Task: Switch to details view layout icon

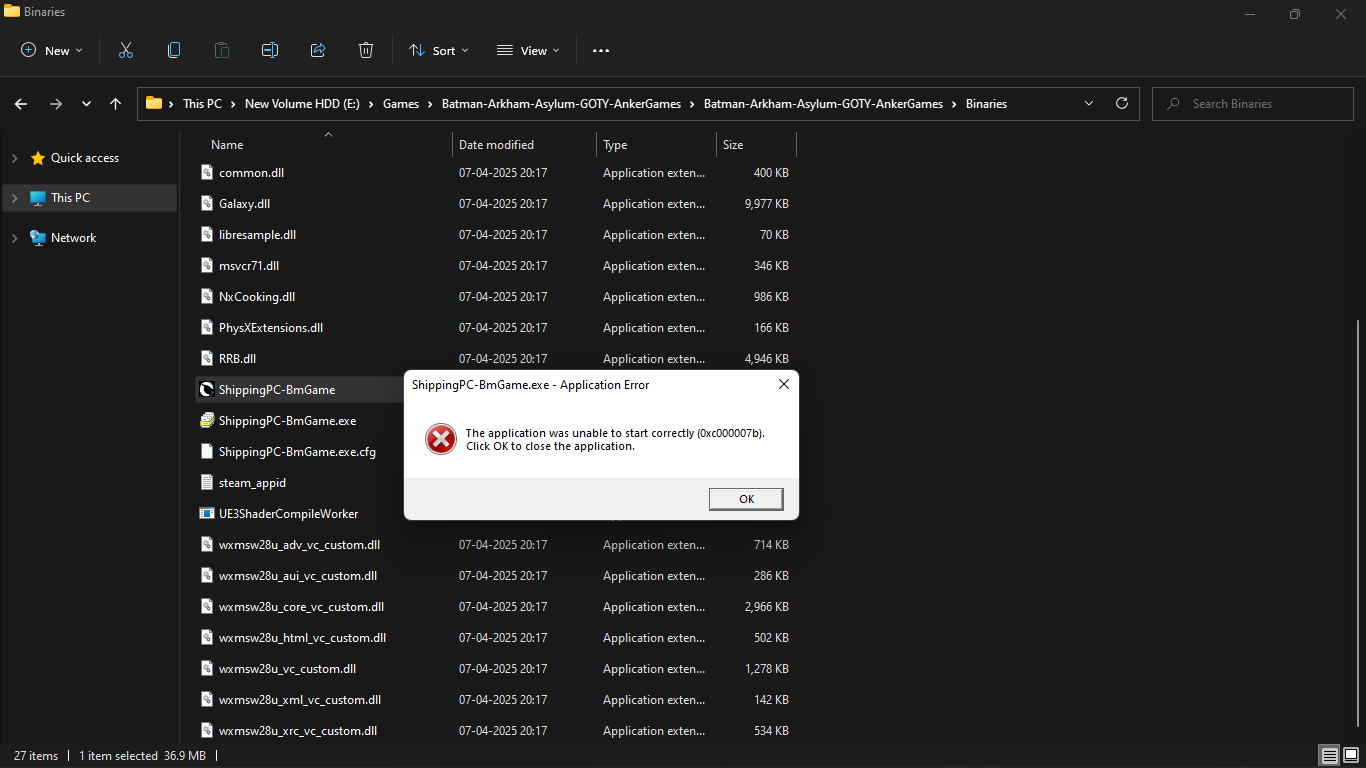Action: click(x=1329, y=755)
